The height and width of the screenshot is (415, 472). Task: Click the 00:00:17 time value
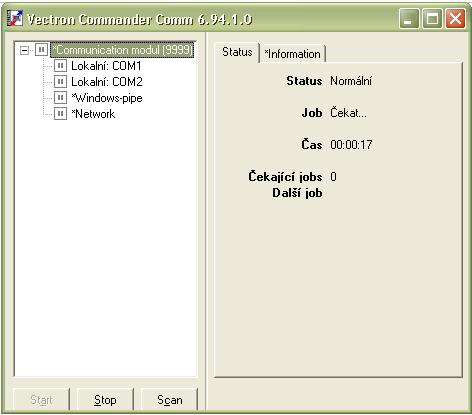click(351, 145)
